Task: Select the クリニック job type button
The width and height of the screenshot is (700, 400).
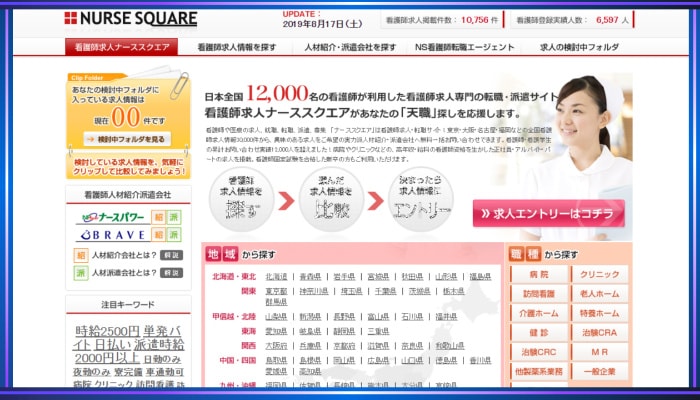Action: coord(600,275)
